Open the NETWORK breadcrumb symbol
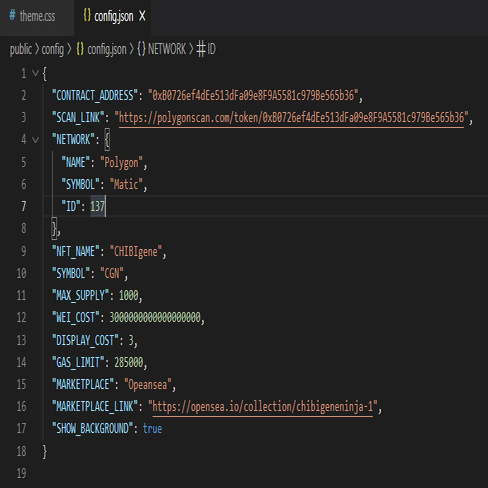 tap(167, 49)
